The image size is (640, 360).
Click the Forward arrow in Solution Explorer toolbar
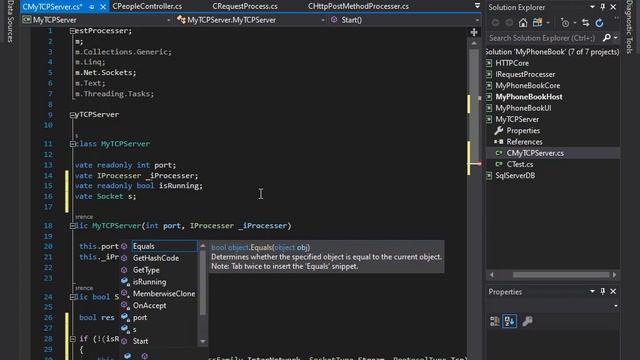tap(509, 23)
